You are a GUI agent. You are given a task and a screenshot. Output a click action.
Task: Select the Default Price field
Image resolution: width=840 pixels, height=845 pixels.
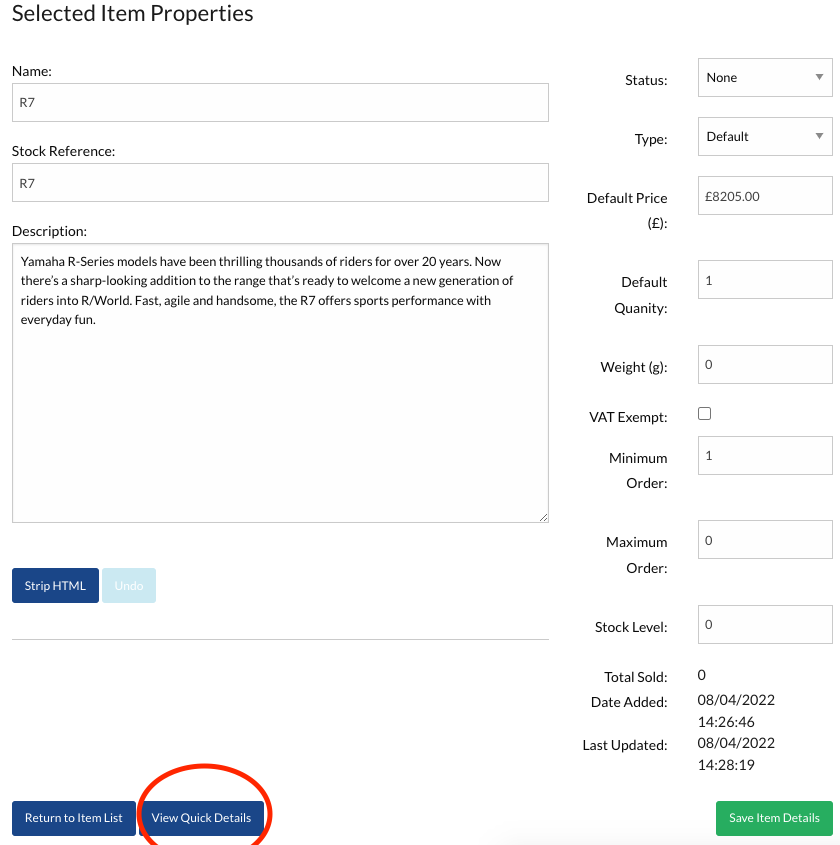[764, 197]
